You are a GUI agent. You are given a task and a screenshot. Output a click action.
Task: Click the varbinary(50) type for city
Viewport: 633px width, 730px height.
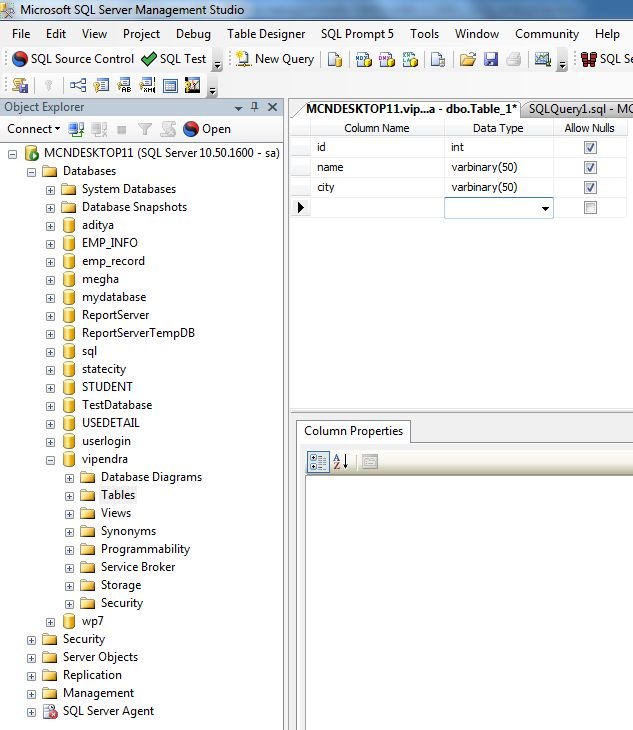(x=498, y=187)
